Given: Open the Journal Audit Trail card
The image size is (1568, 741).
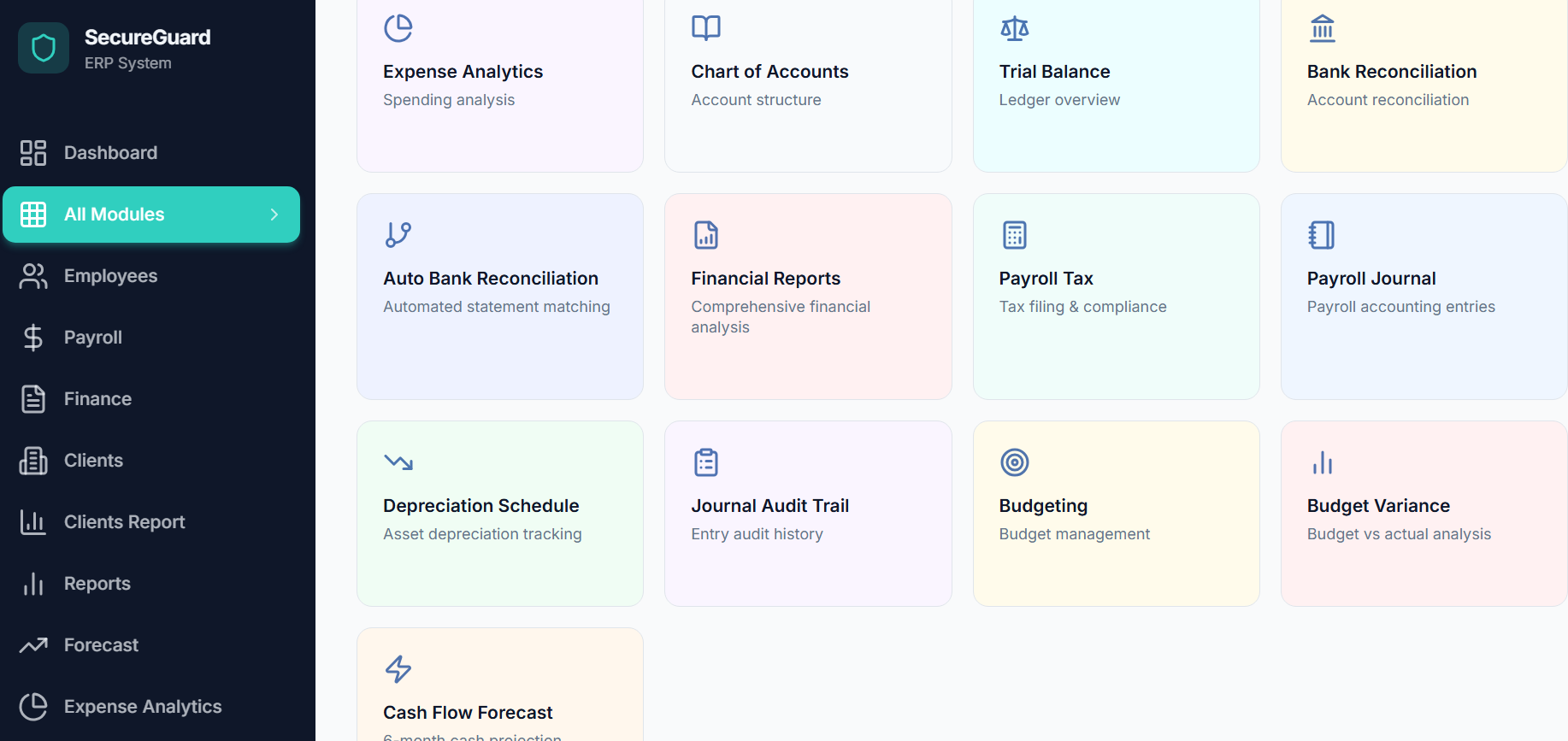Looking at the screenshot, I should pyautogui.click(x=808, y=514).
